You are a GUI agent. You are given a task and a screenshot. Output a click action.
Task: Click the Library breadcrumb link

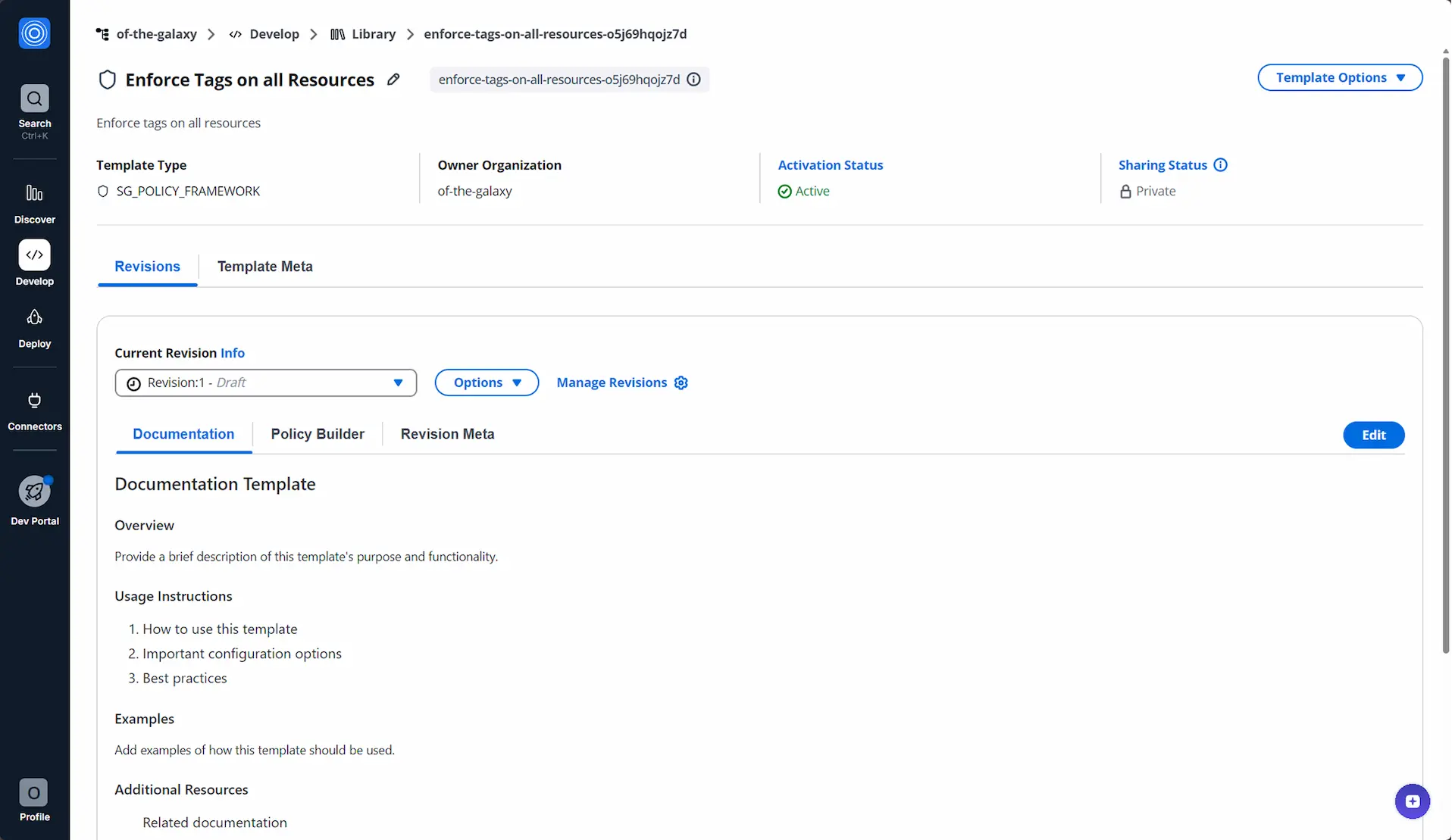click(373, 34)
